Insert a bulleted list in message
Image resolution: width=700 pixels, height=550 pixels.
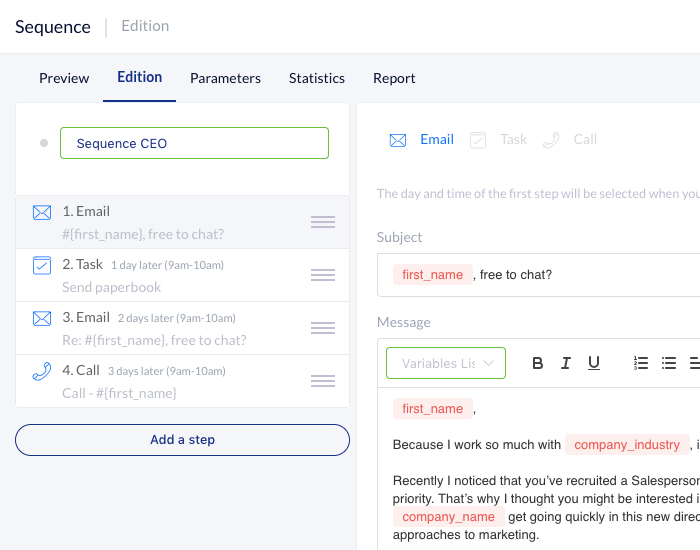(x=669, y=363)
